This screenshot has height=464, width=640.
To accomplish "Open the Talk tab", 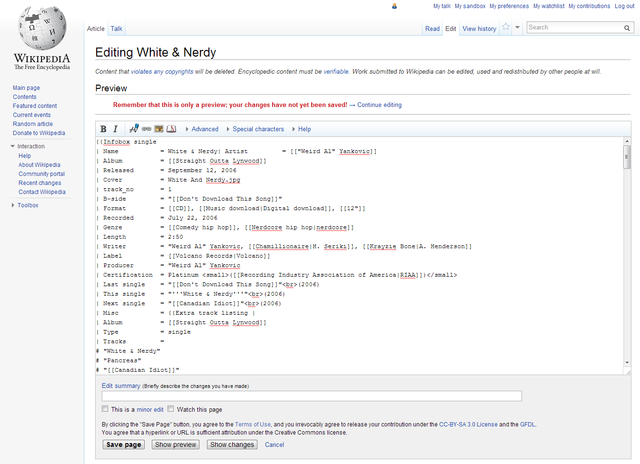I will [117, 29].
